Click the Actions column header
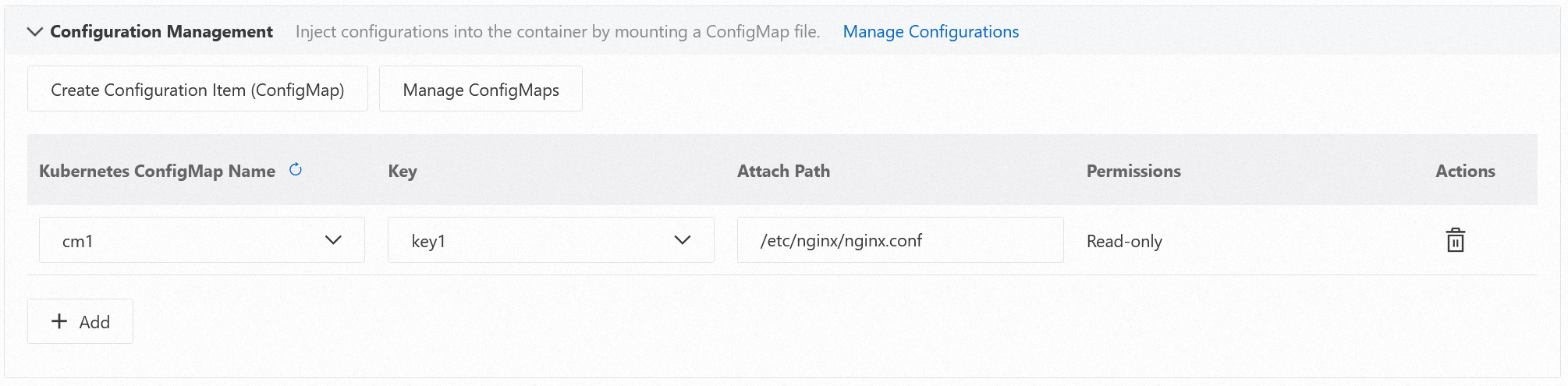 (1465, 171)
